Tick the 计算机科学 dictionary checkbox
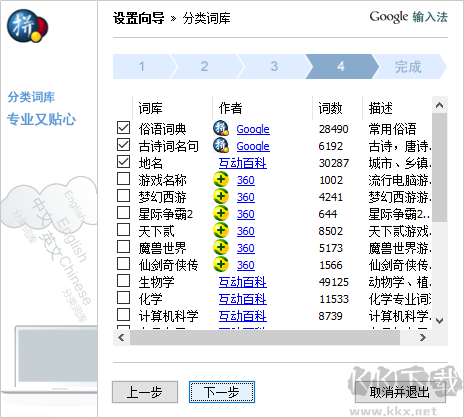The height and width of the screenshot is (418, 464). pyautogui.click(x=124, y=314)
